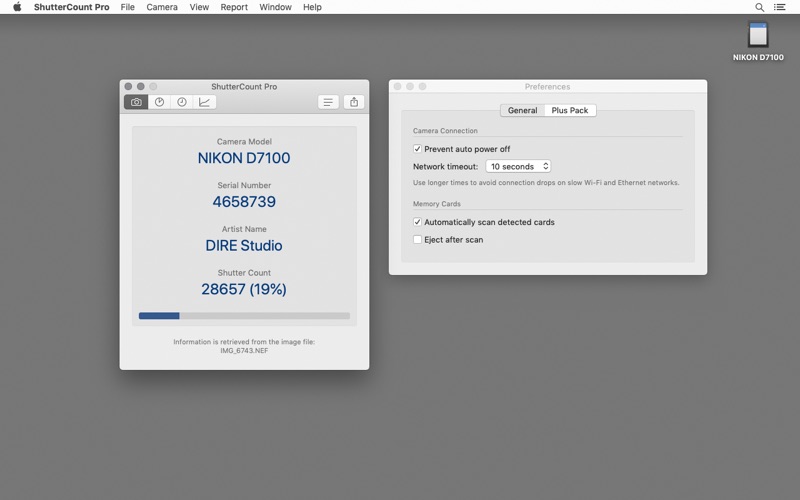This screenshot has height=500, width=800.
Task: Toggle Prevent auto power off checkbox
Action: 417,149
